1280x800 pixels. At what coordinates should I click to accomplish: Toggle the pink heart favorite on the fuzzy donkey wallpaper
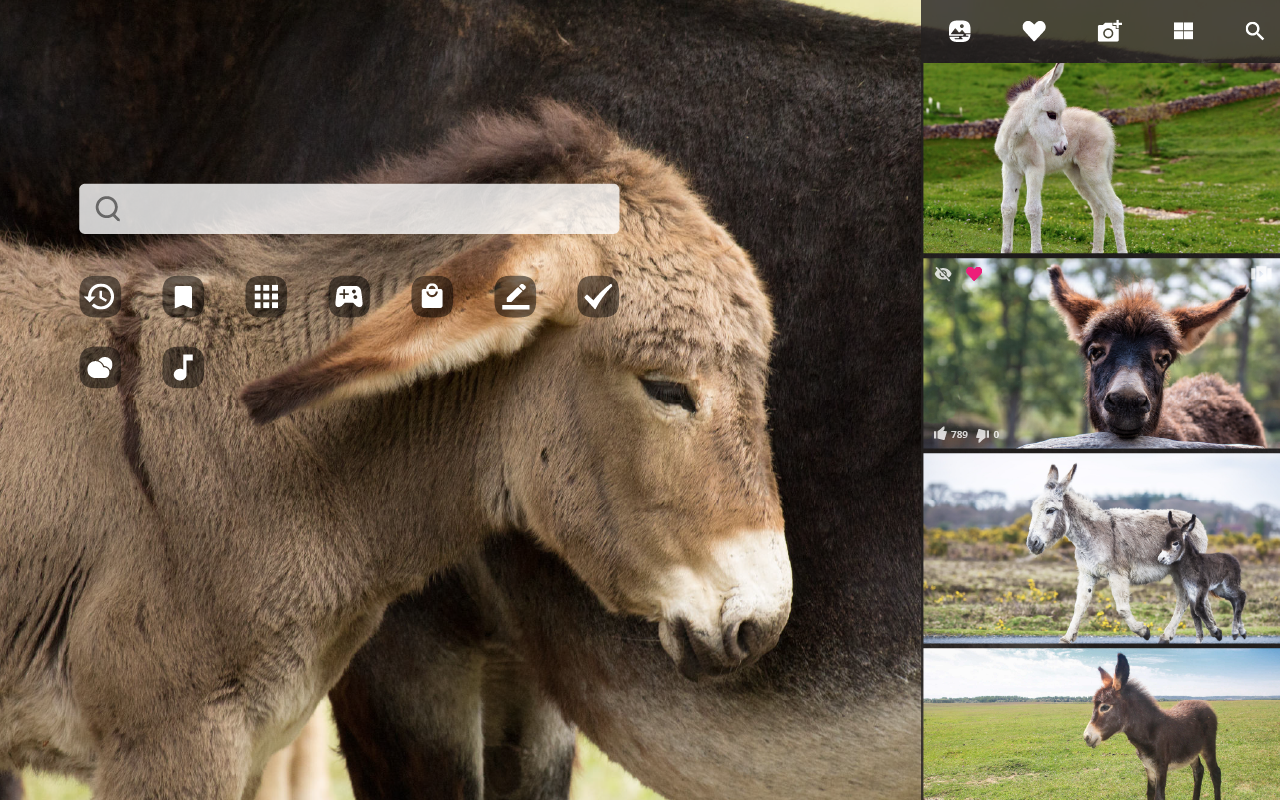(x=974, y=274)
